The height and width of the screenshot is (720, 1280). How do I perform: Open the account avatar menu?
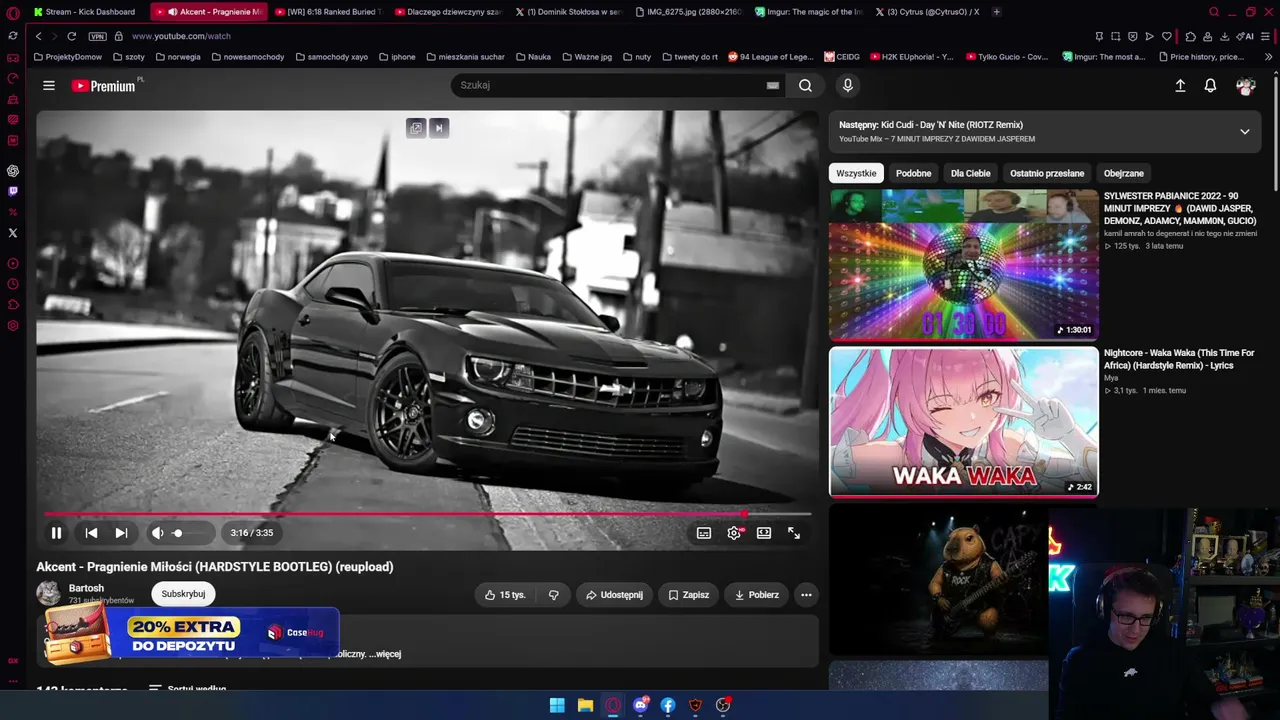pyautogui.click(x=1245, y=87)
